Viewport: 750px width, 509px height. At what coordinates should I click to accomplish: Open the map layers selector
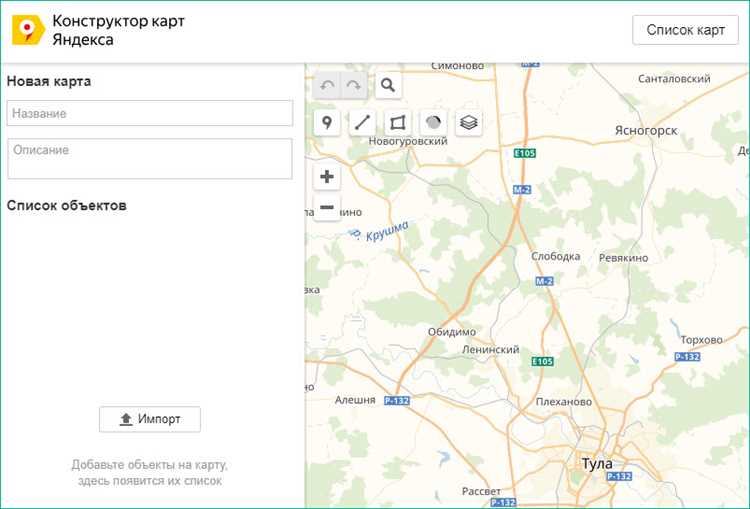469,123
